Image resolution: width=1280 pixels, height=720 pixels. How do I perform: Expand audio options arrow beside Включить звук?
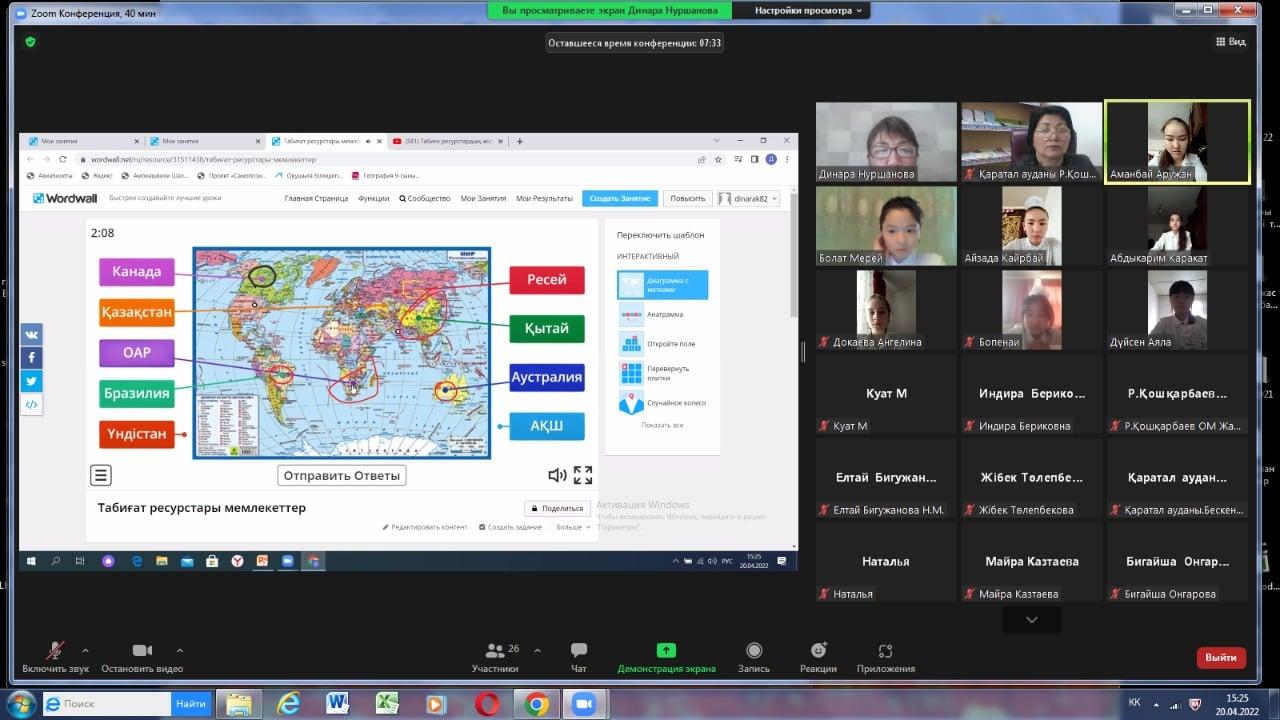85,650
